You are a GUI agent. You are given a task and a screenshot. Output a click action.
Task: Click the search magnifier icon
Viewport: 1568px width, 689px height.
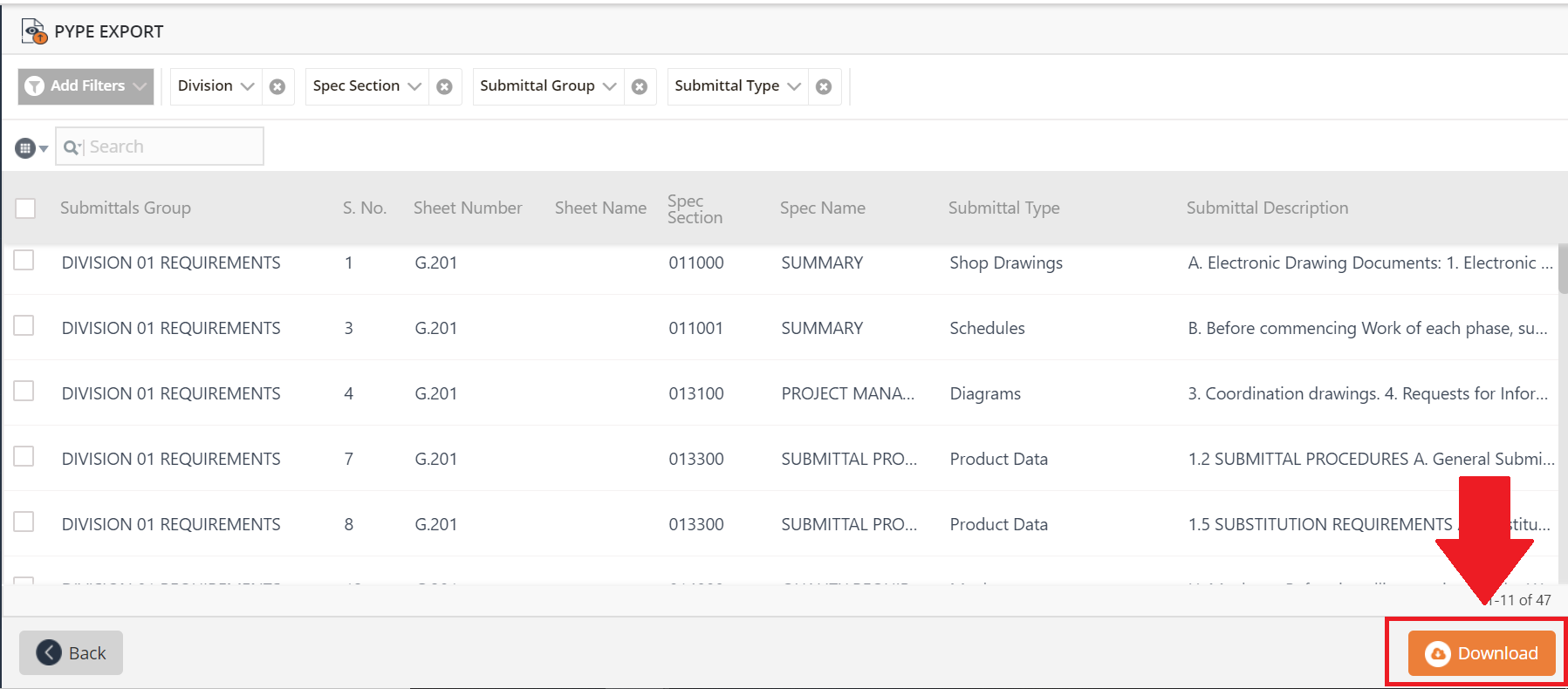coord(72,147)
